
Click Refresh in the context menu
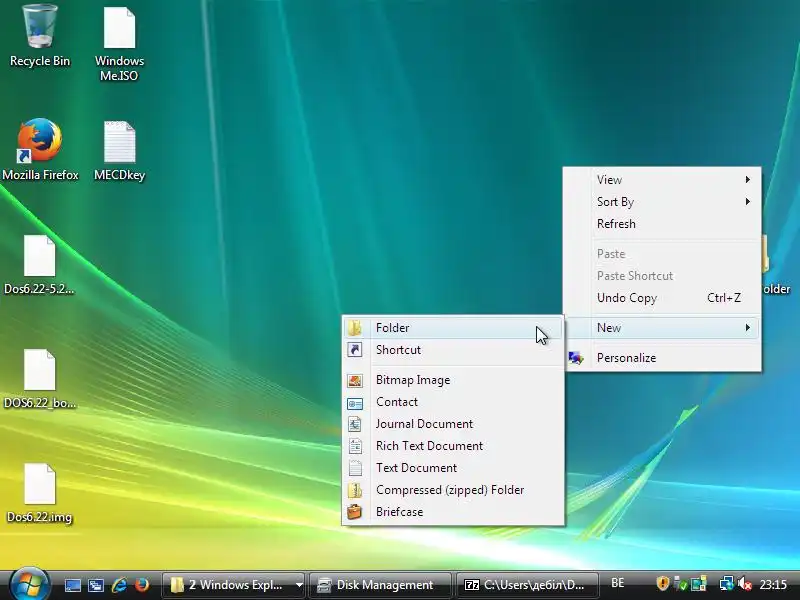(x=662, y=223)
